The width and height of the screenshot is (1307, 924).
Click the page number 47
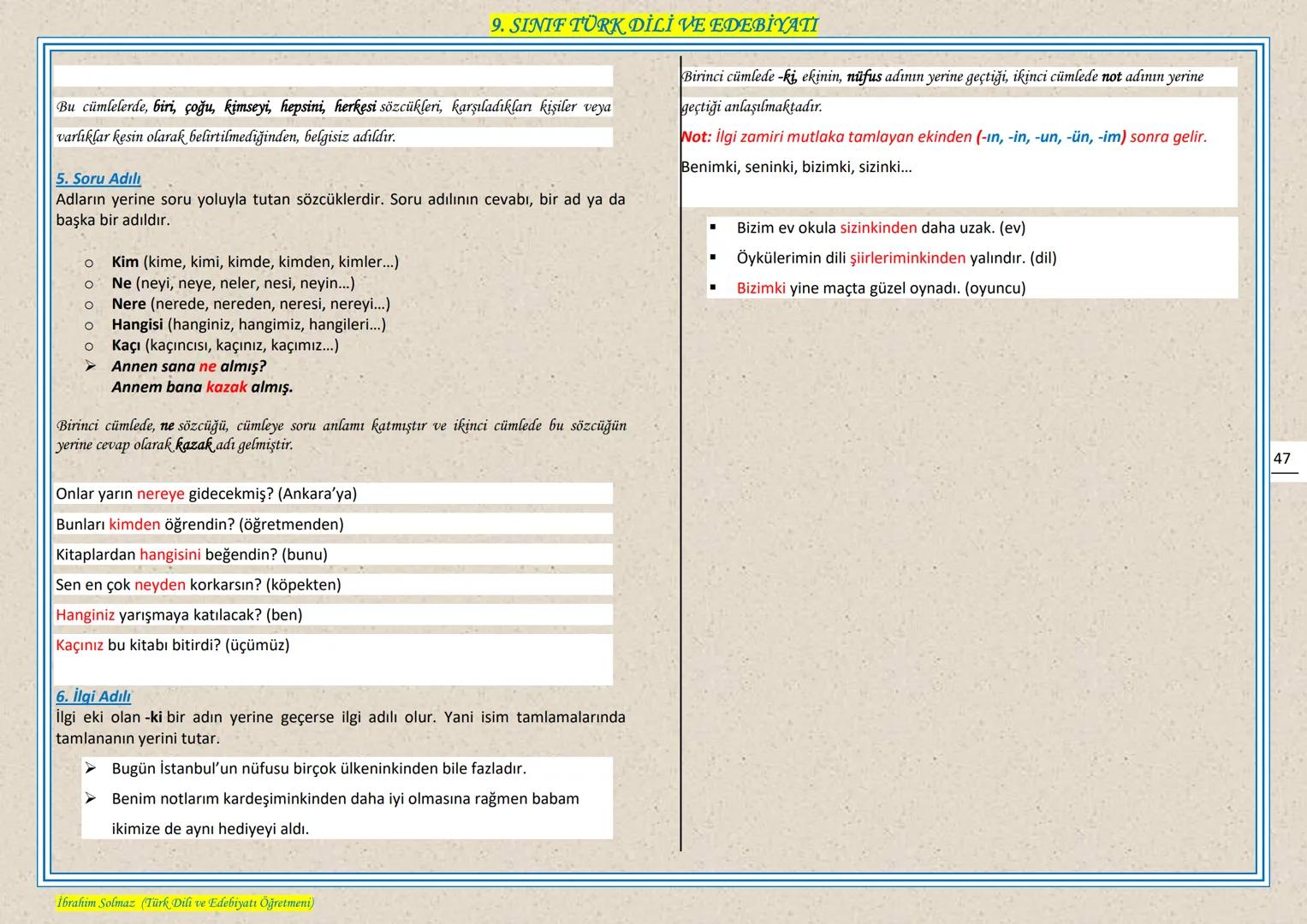tap(1281, 459)
